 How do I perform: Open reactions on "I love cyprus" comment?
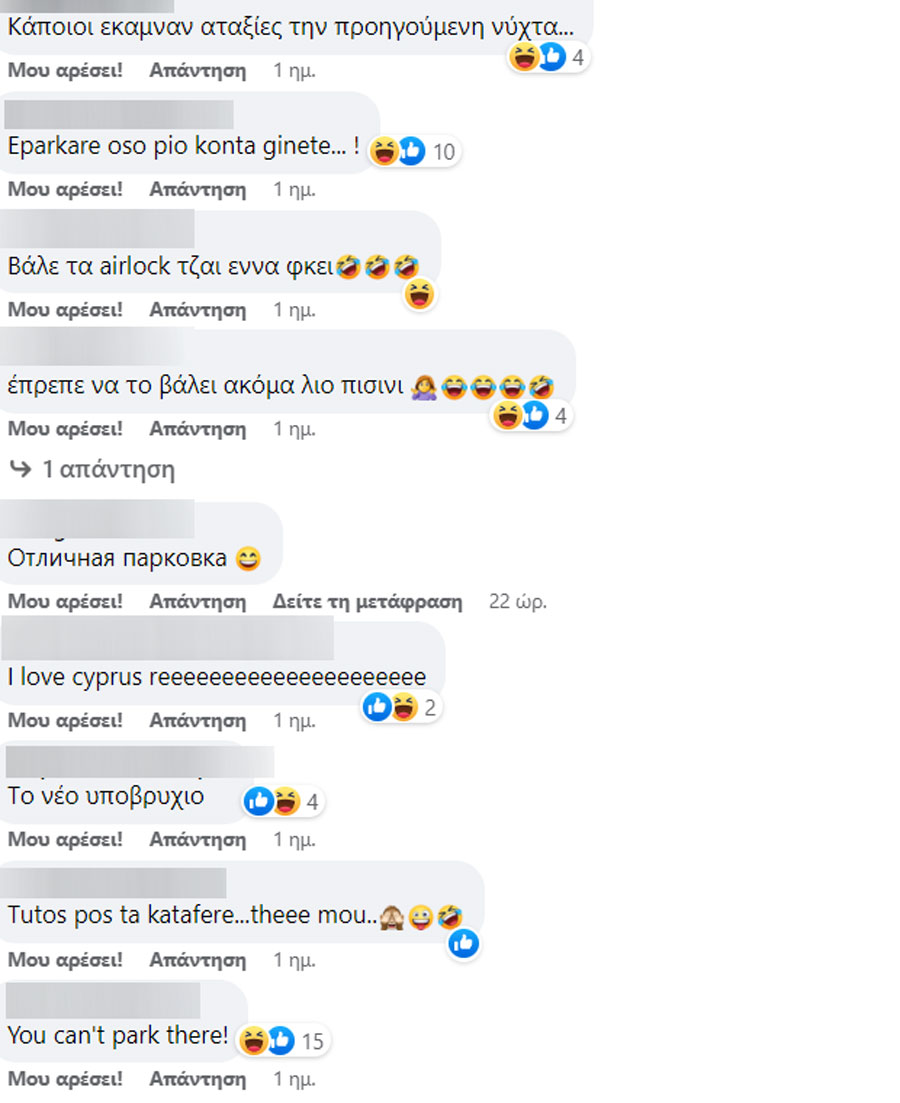tap(401, 707)
